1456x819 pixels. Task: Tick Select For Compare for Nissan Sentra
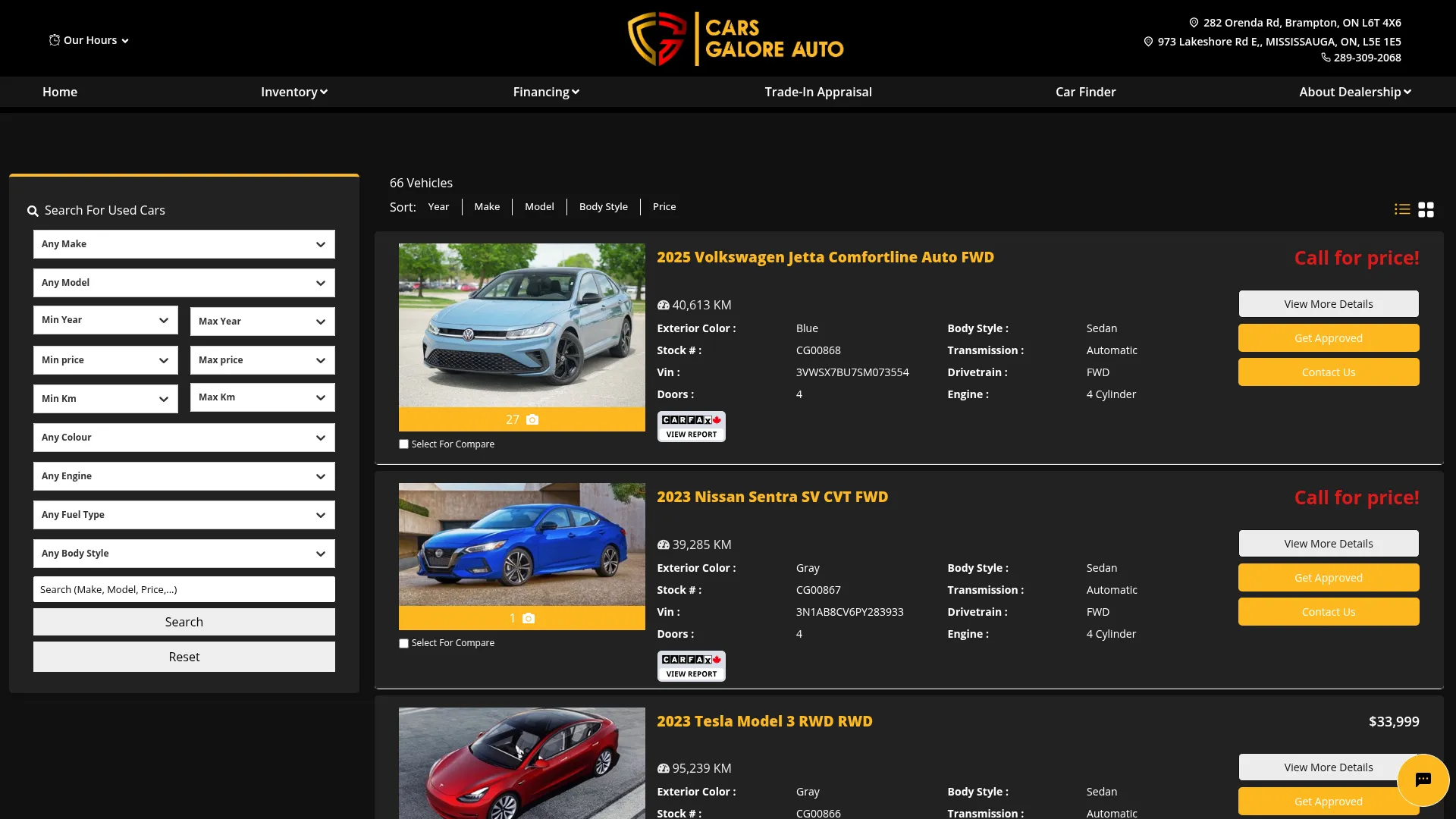403,643
